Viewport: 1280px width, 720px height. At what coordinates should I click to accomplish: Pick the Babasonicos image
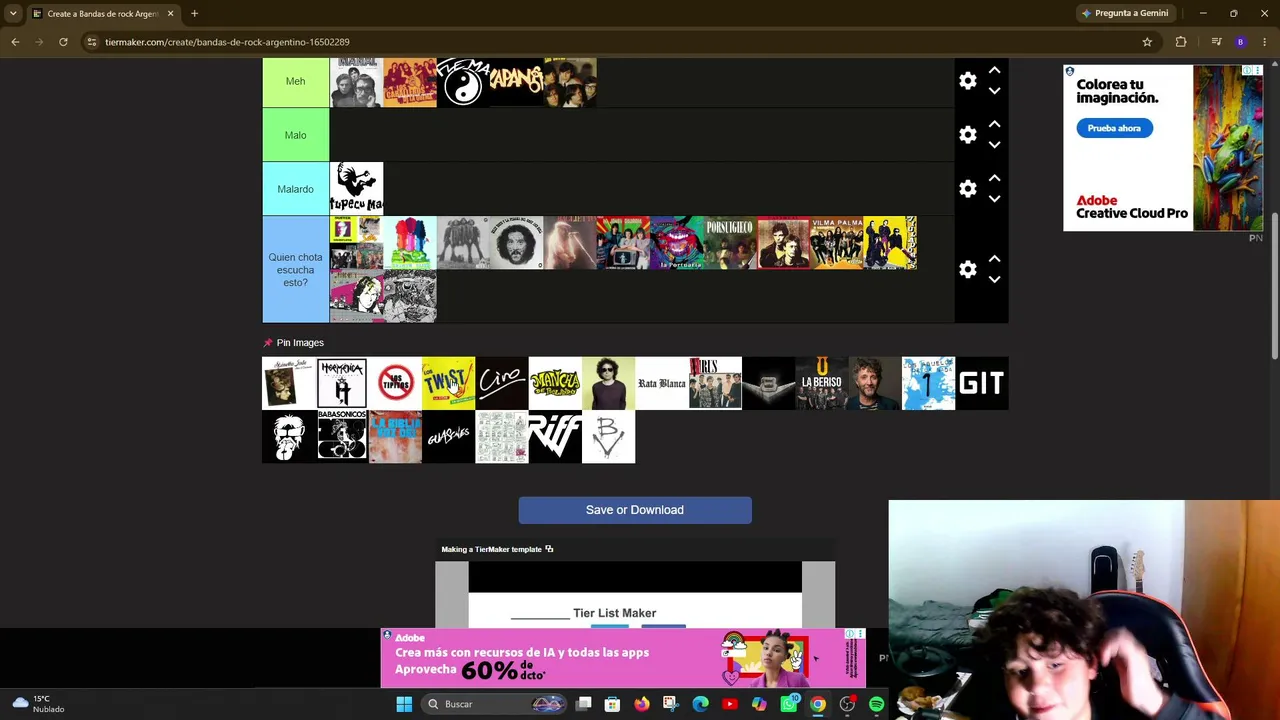tap(342, 437)
